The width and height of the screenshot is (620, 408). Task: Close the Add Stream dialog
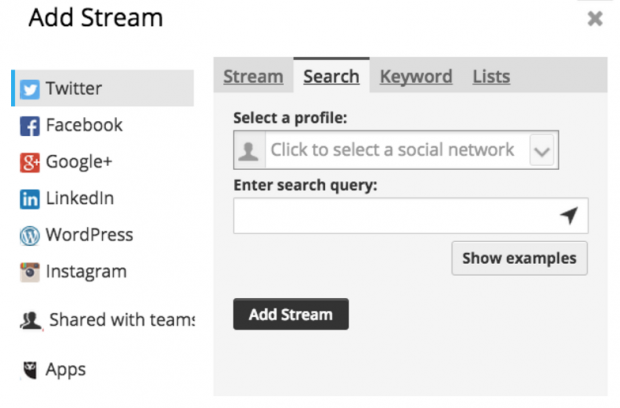[595, 19]
